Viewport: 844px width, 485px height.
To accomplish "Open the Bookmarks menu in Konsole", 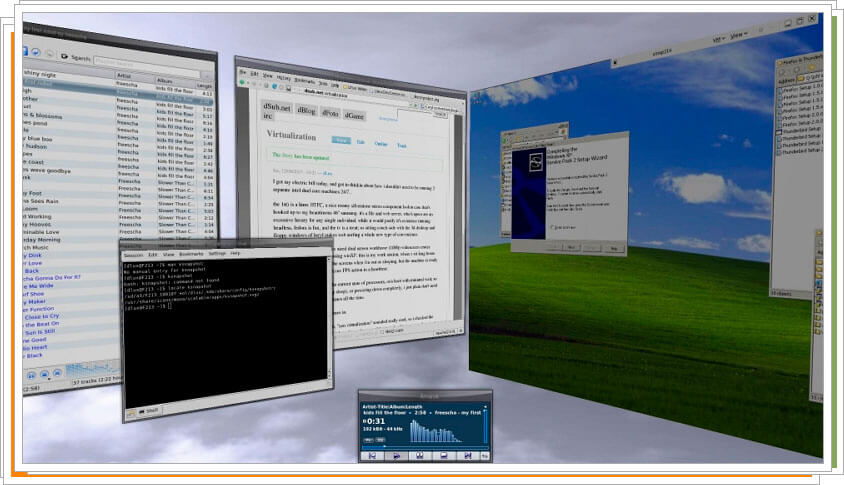I will click(190, 254).
